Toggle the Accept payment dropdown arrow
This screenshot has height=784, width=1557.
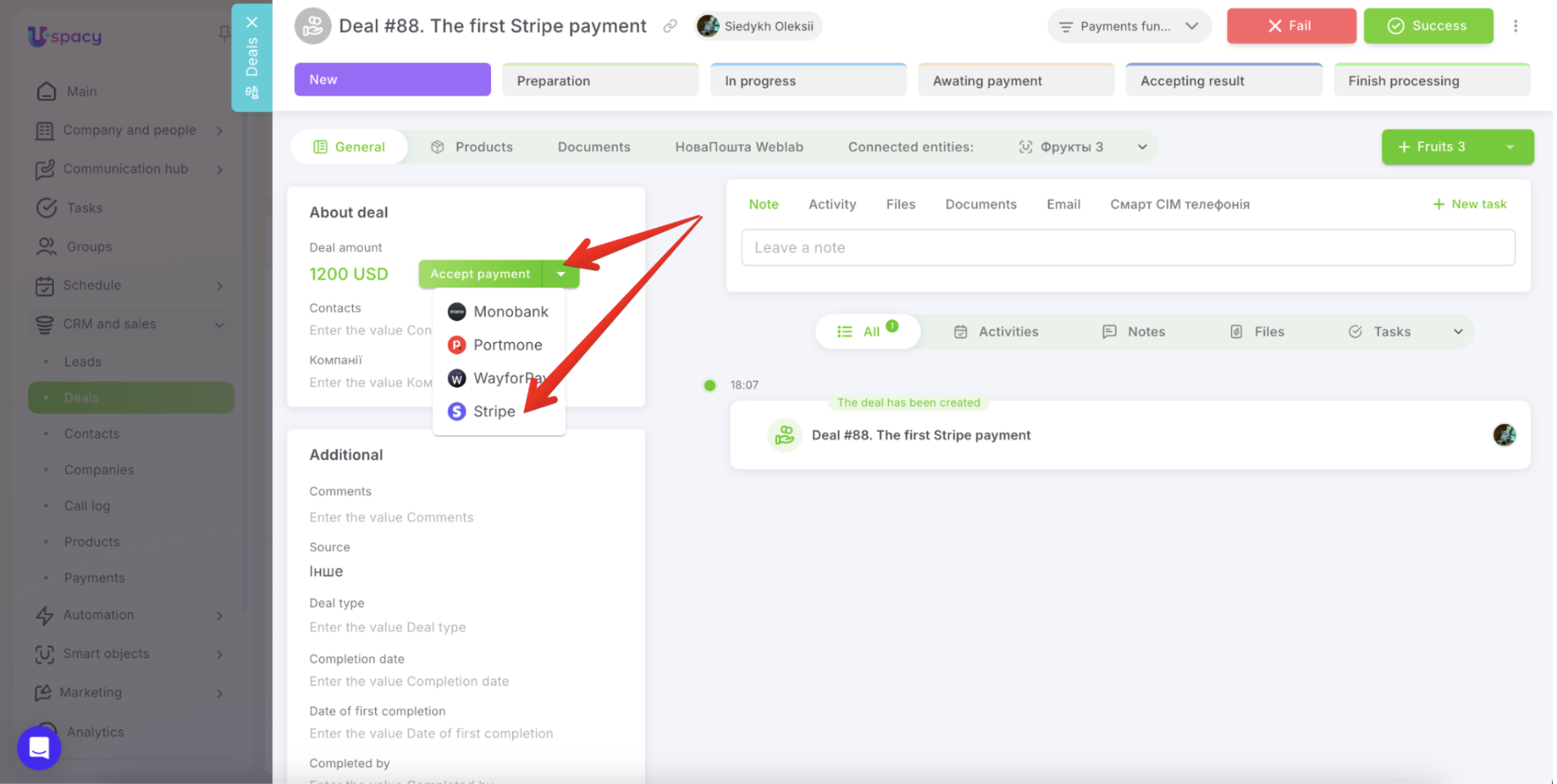click(561, 274)
